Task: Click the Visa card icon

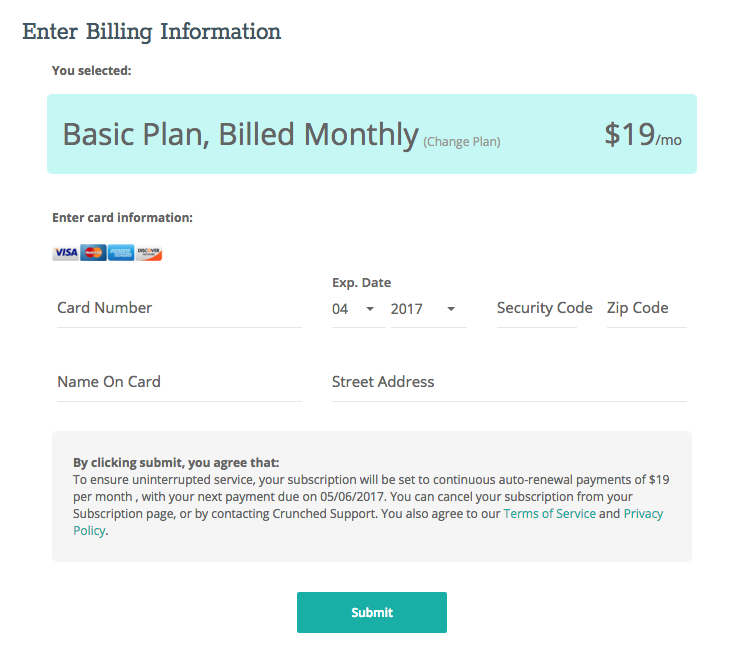Action: [65, 252]
